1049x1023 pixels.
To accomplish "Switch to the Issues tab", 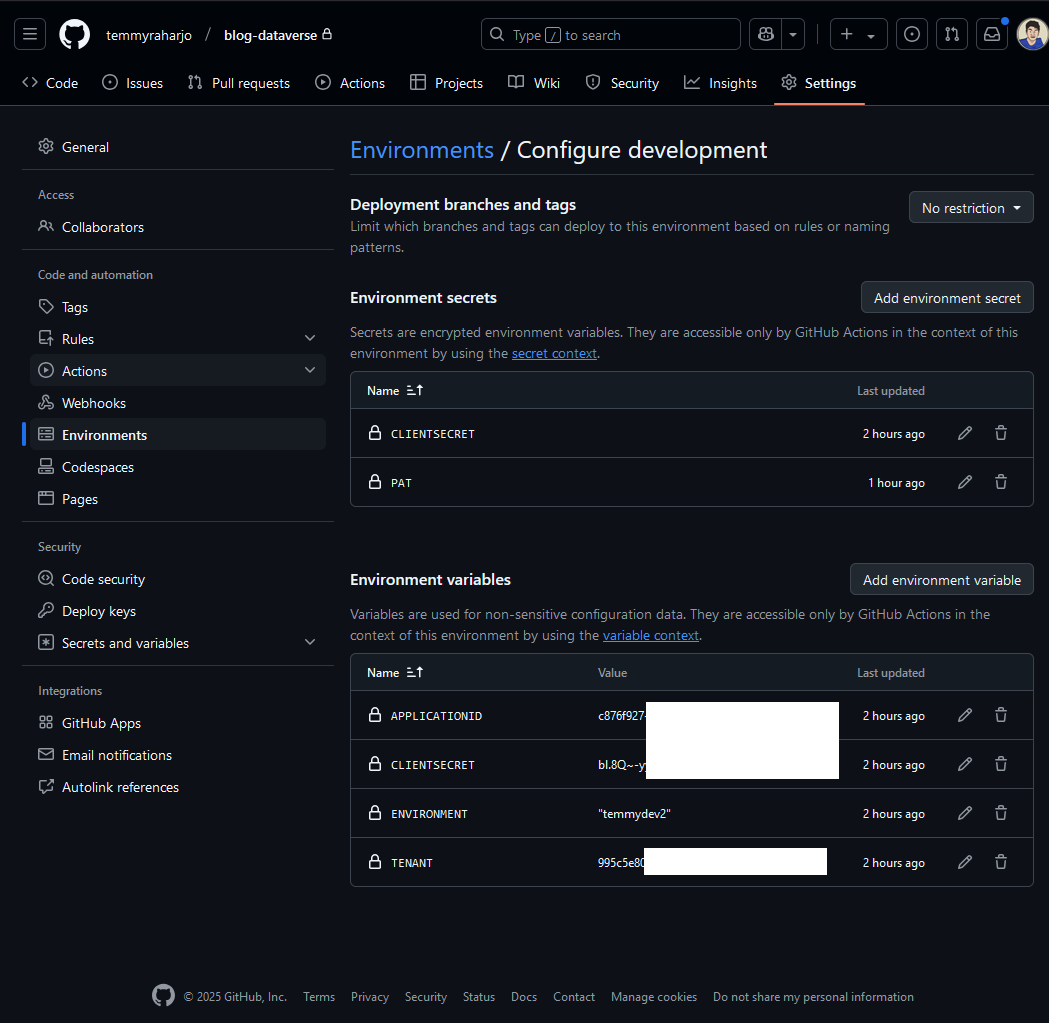I will tap(132, 83).
